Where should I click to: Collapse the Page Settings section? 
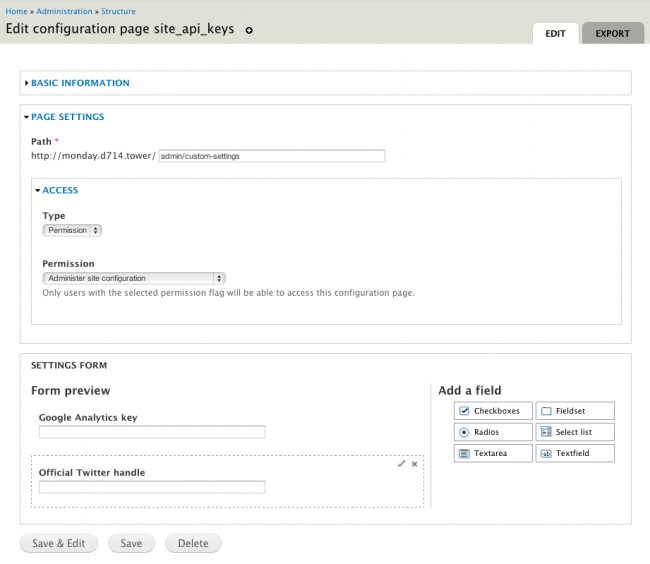pos(67,117)
